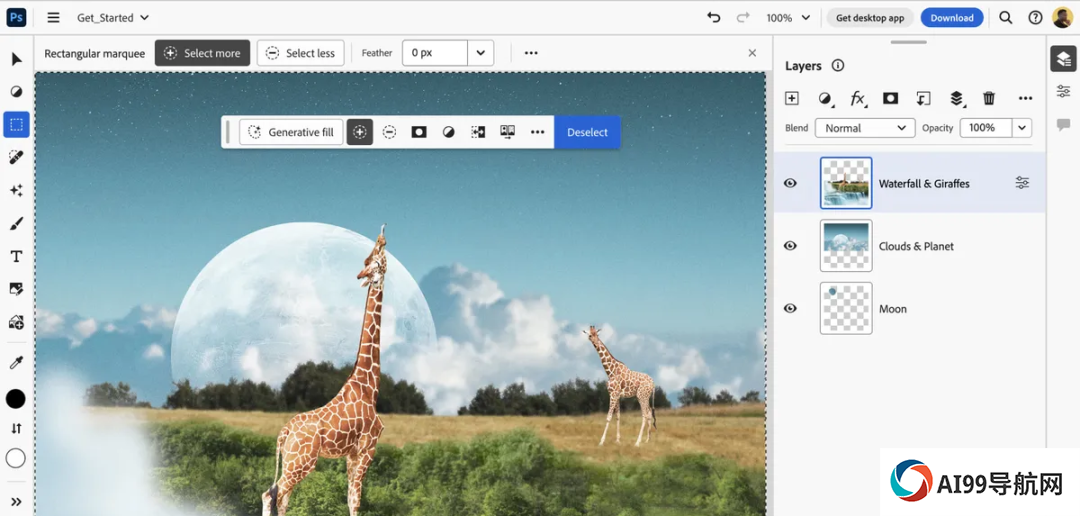Open Layers panel info icon
Image resolution: width=1080 pixels, height=516 pixels.
click(838, 66)
